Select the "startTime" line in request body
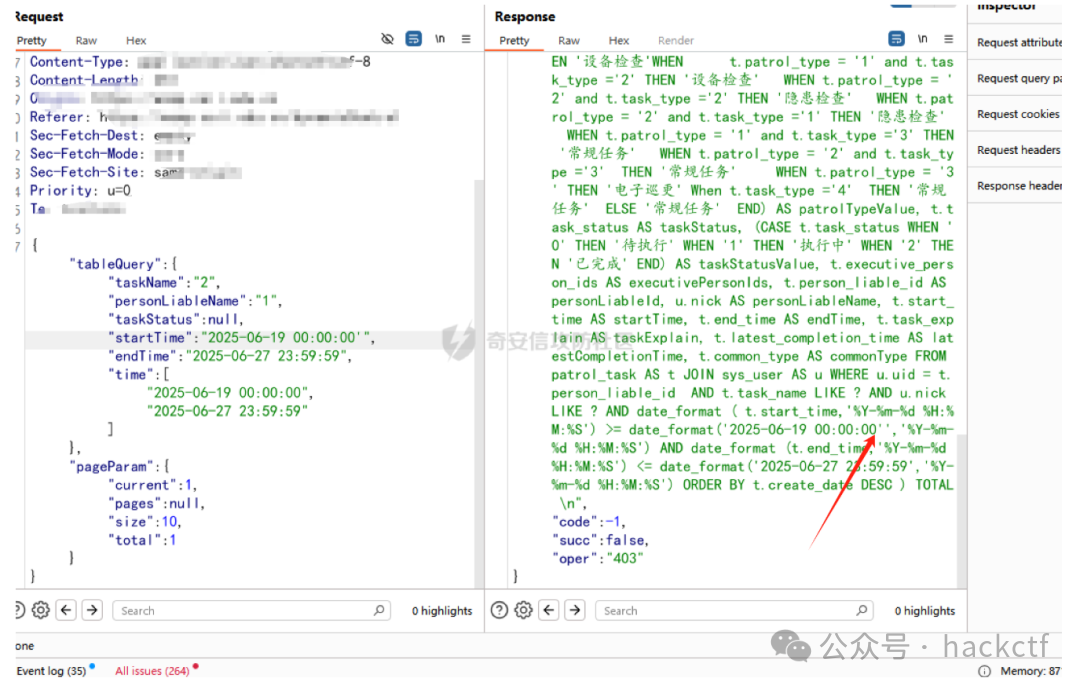This screenshot has width=1080, height=689. pyautogui.click(x=240, y=338)
